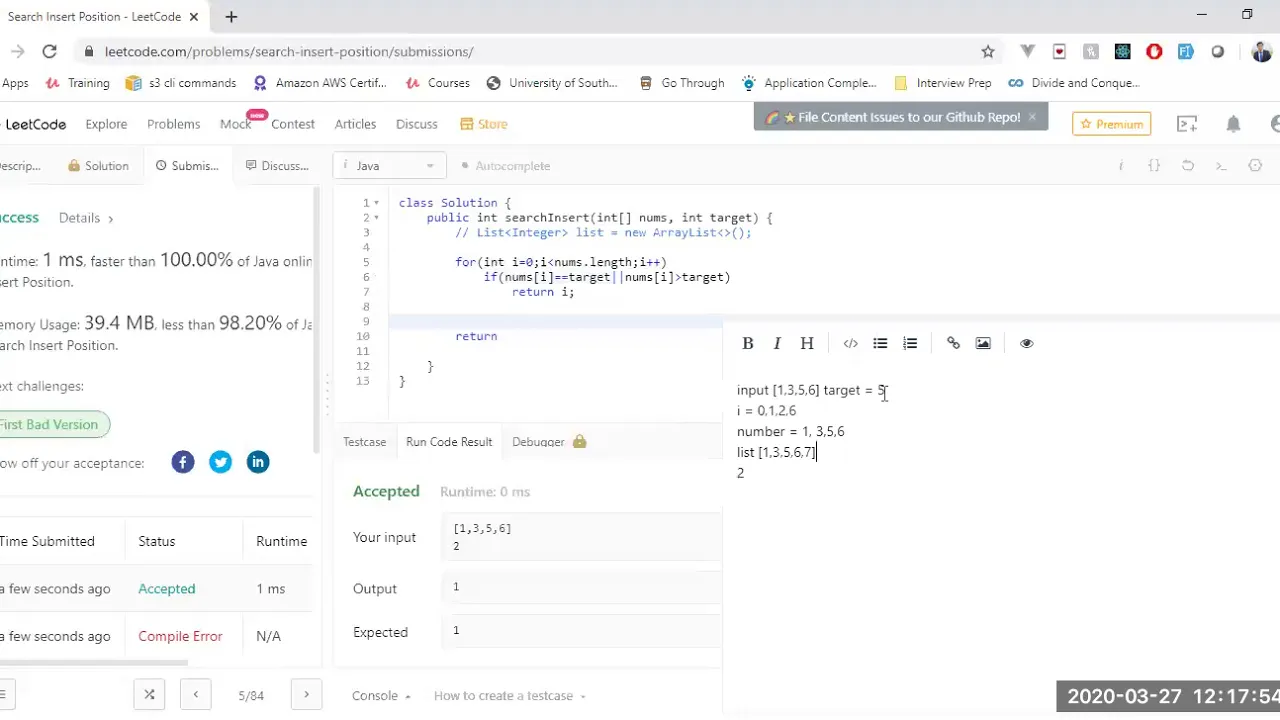Switch to the Discuss tab

(277, 166)
